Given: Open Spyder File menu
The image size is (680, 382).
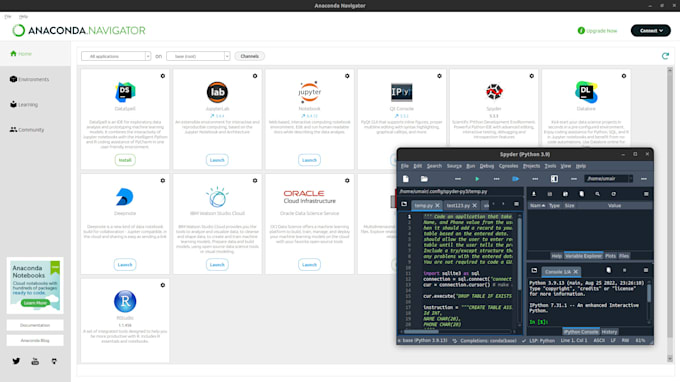Looking at the screenshot, I should (405, 166).
